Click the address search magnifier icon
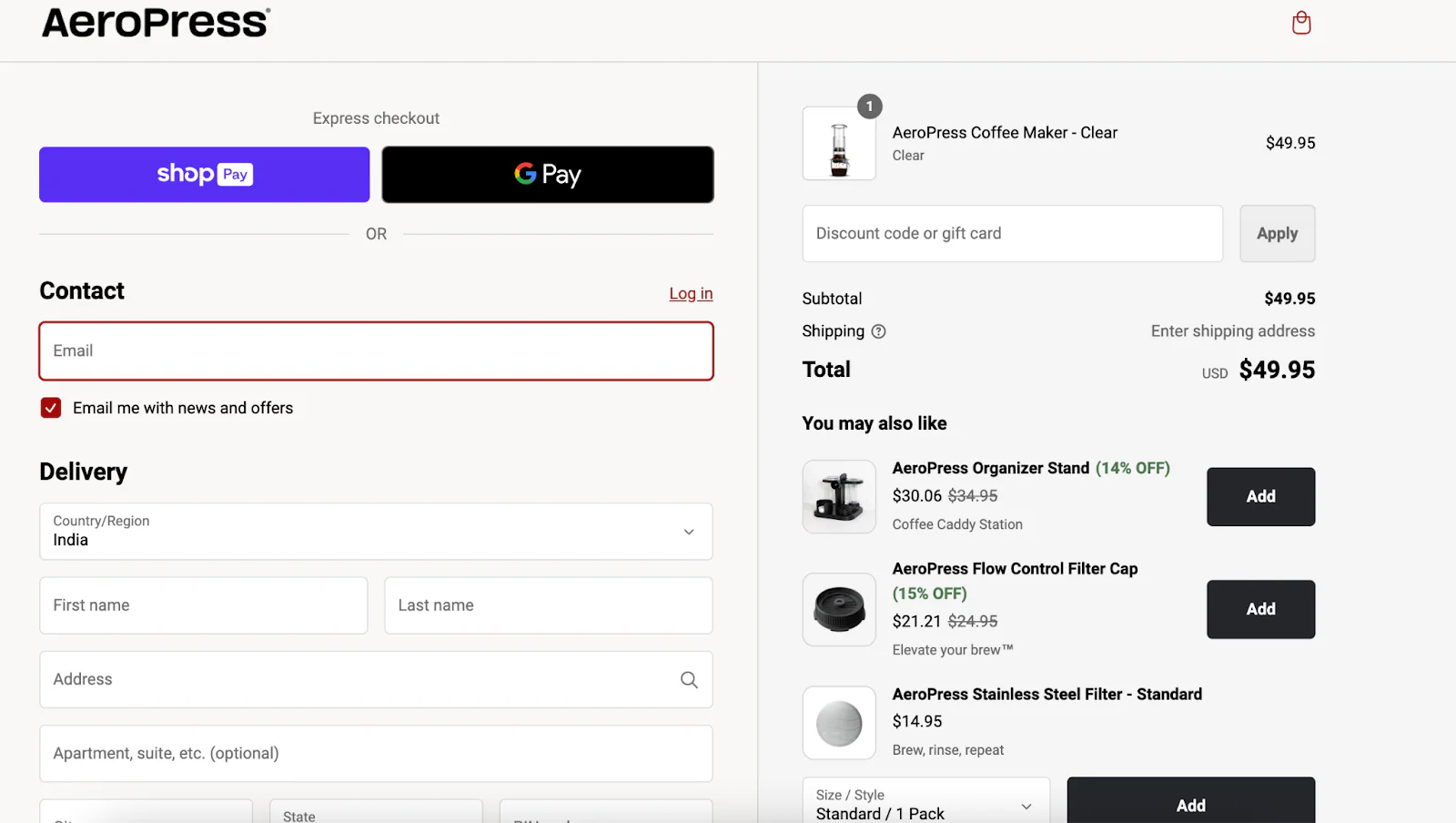The image size is (1456, 823). (689, 680)
